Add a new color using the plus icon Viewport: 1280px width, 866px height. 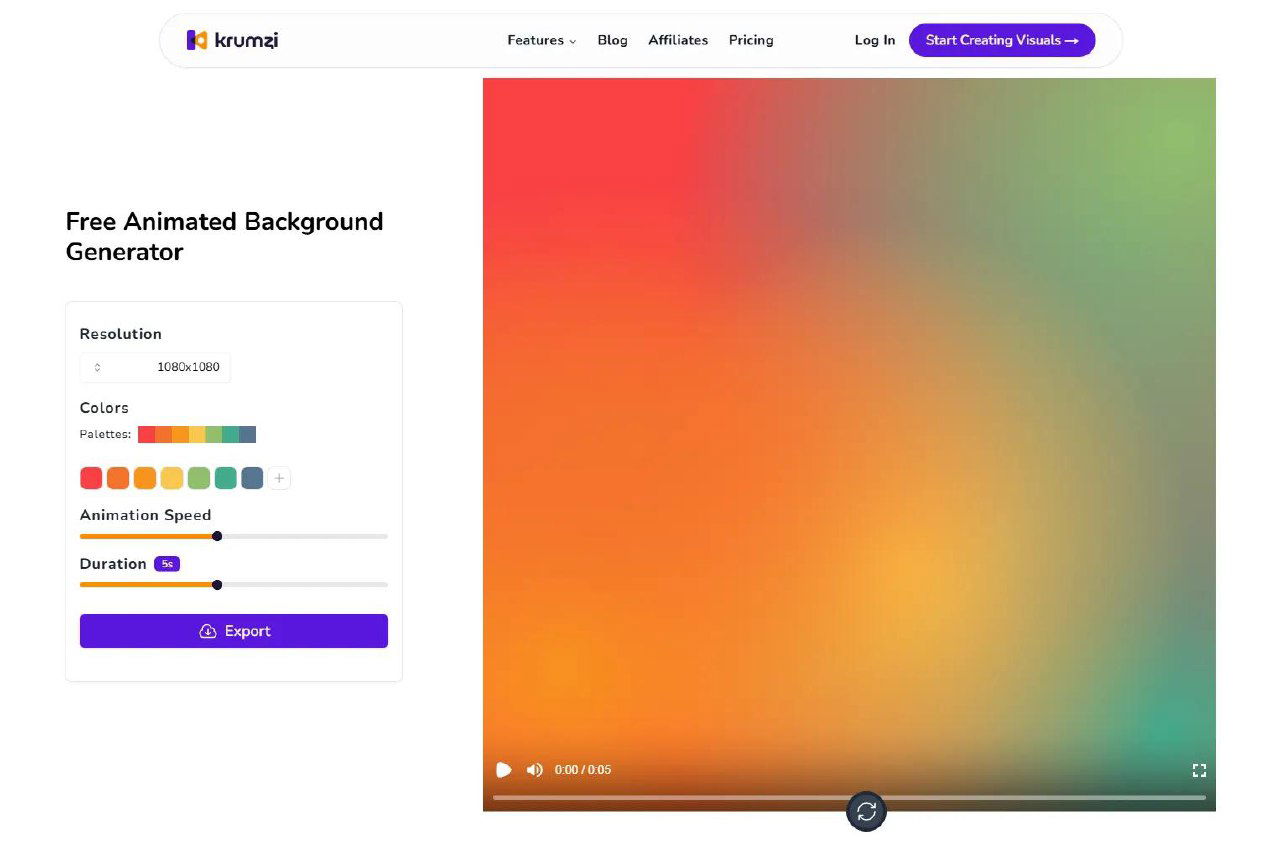tap(279, 478)
